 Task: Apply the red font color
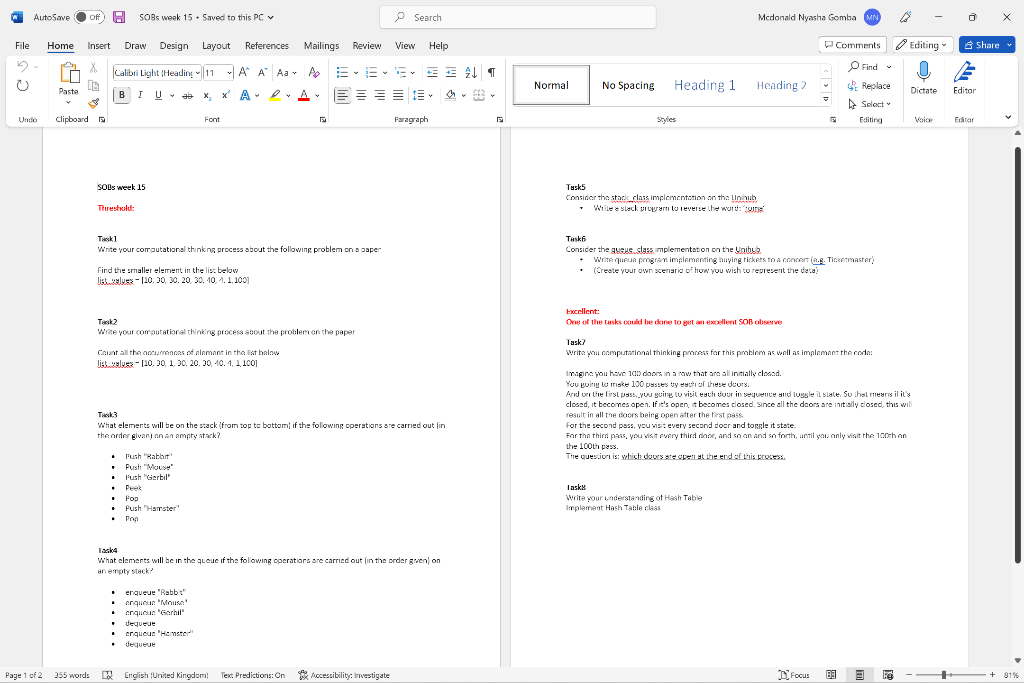point(304,95)
